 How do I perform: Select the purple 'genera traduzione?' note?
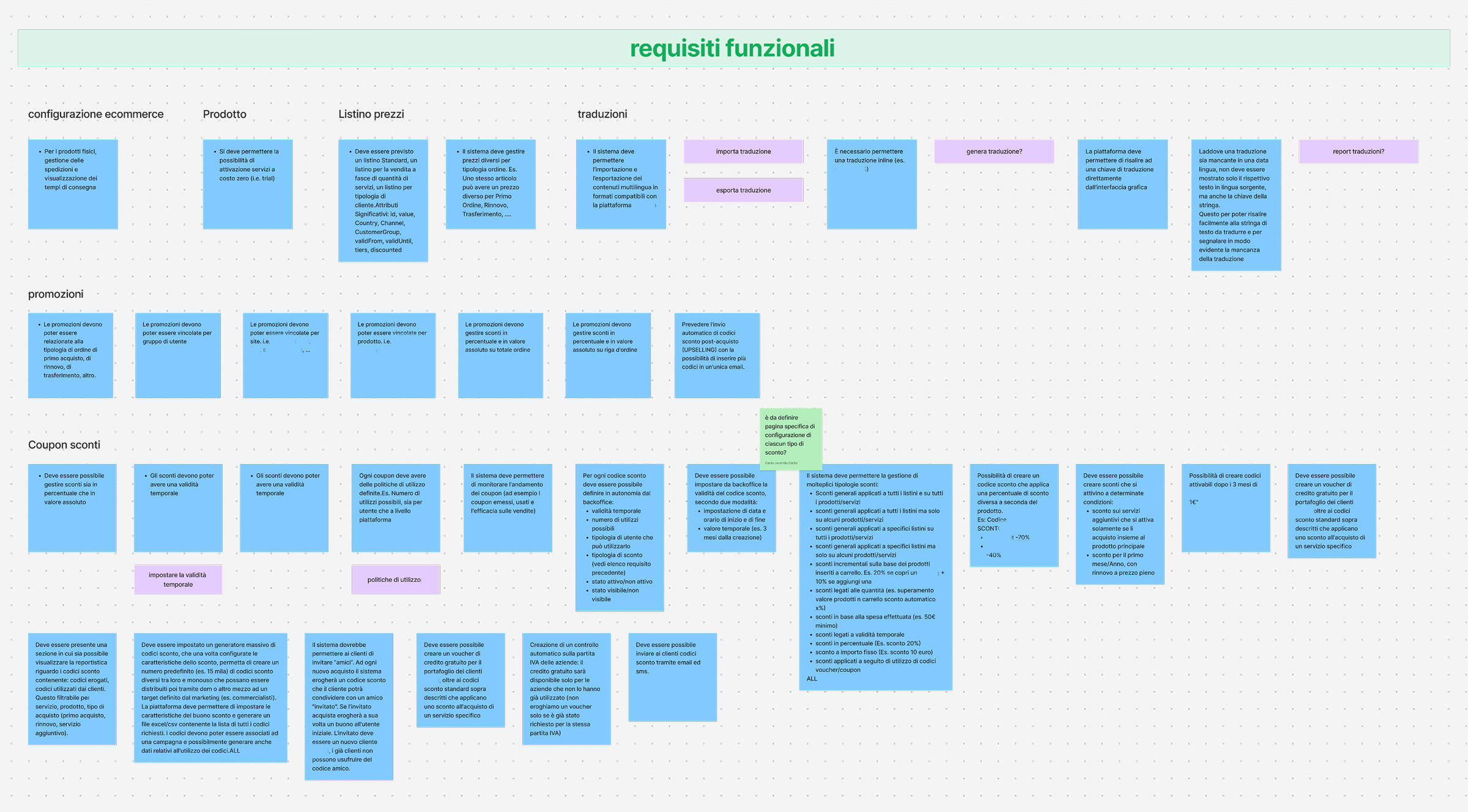click(x=994, y=152)
